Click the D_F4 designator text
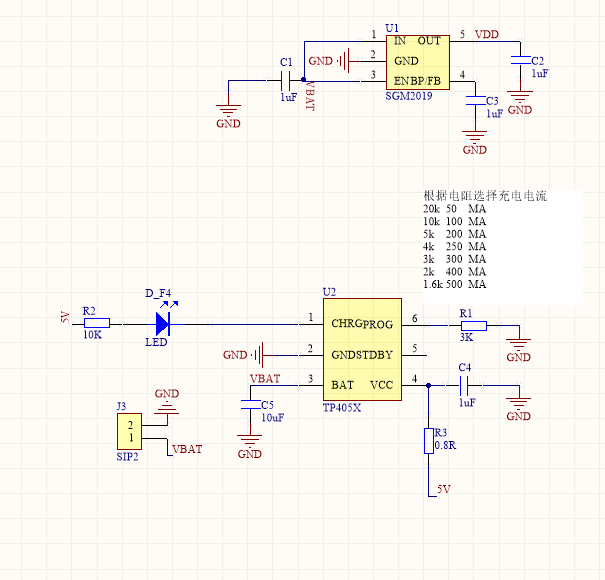Viewport: 605px width, 580px height. pos(158,293)
